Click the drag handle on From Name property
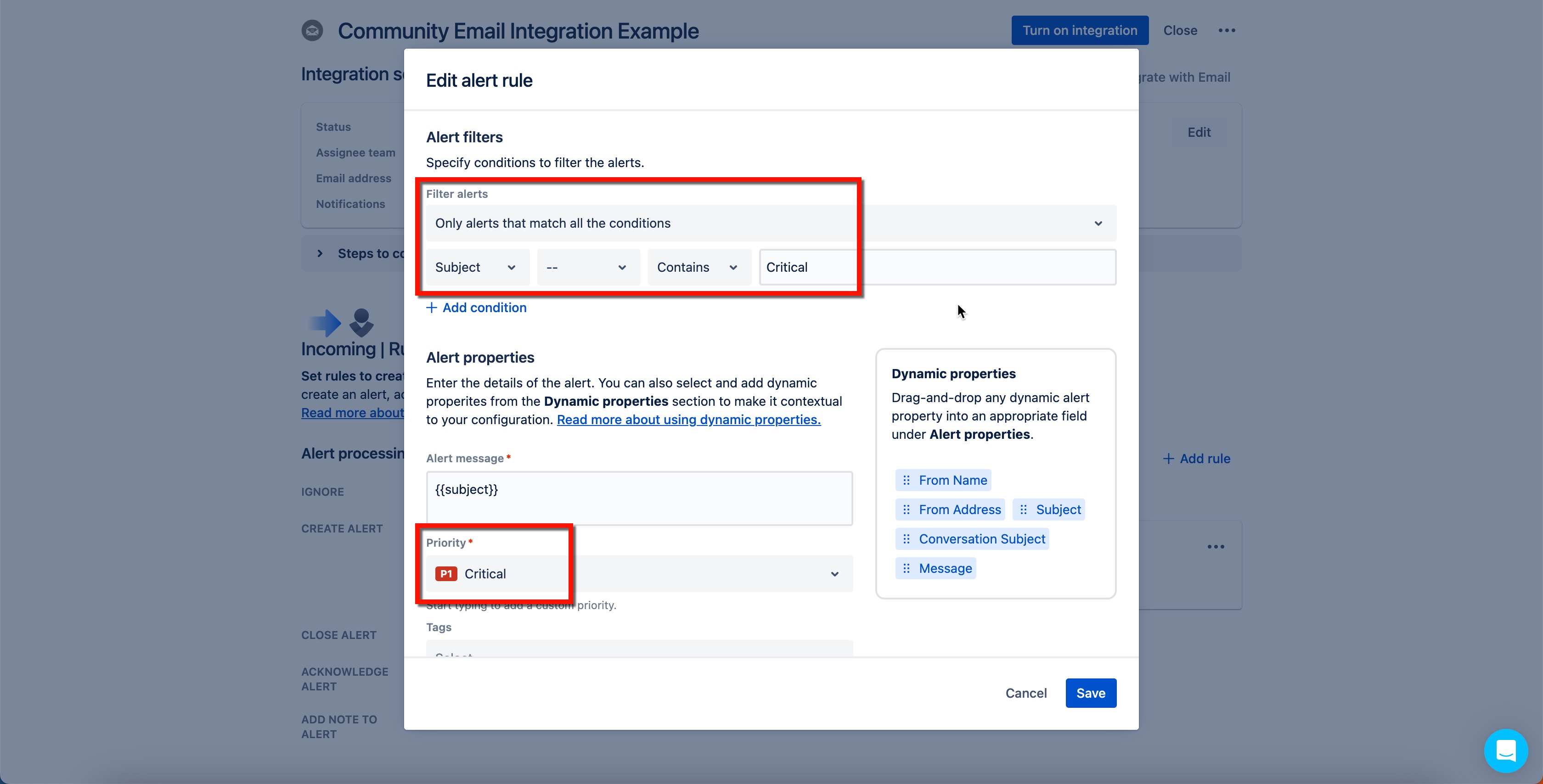Viewport: 1543px width, 784px height. tap(906, 480)
